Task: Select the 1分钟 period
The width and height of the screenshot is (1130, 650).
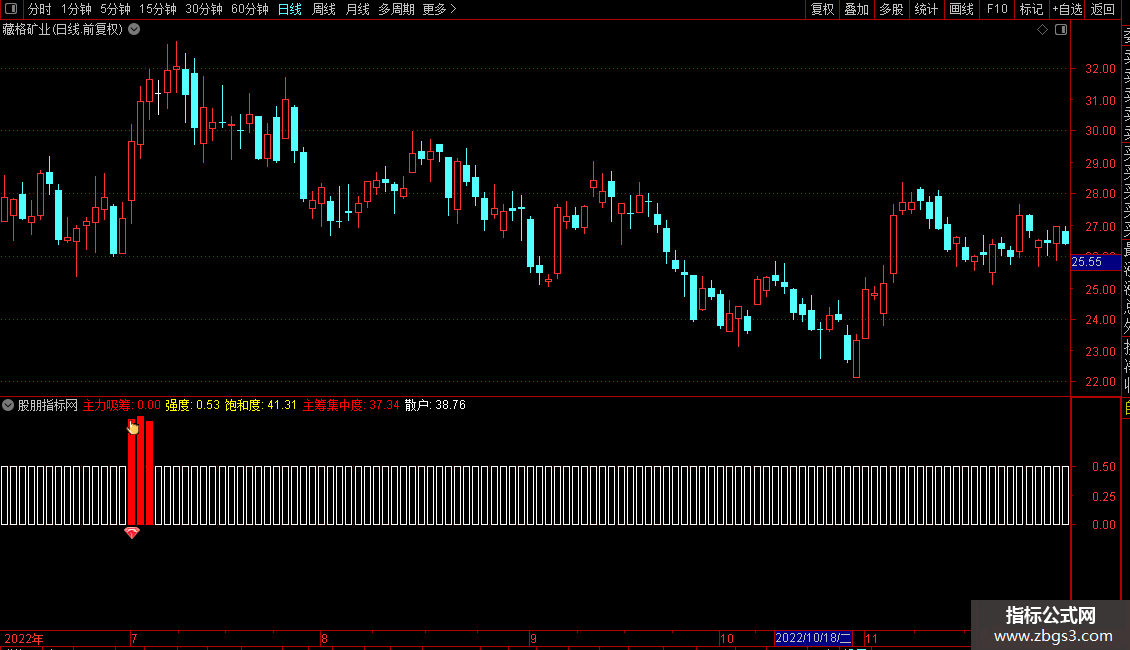Action: [x=76, y=9]
